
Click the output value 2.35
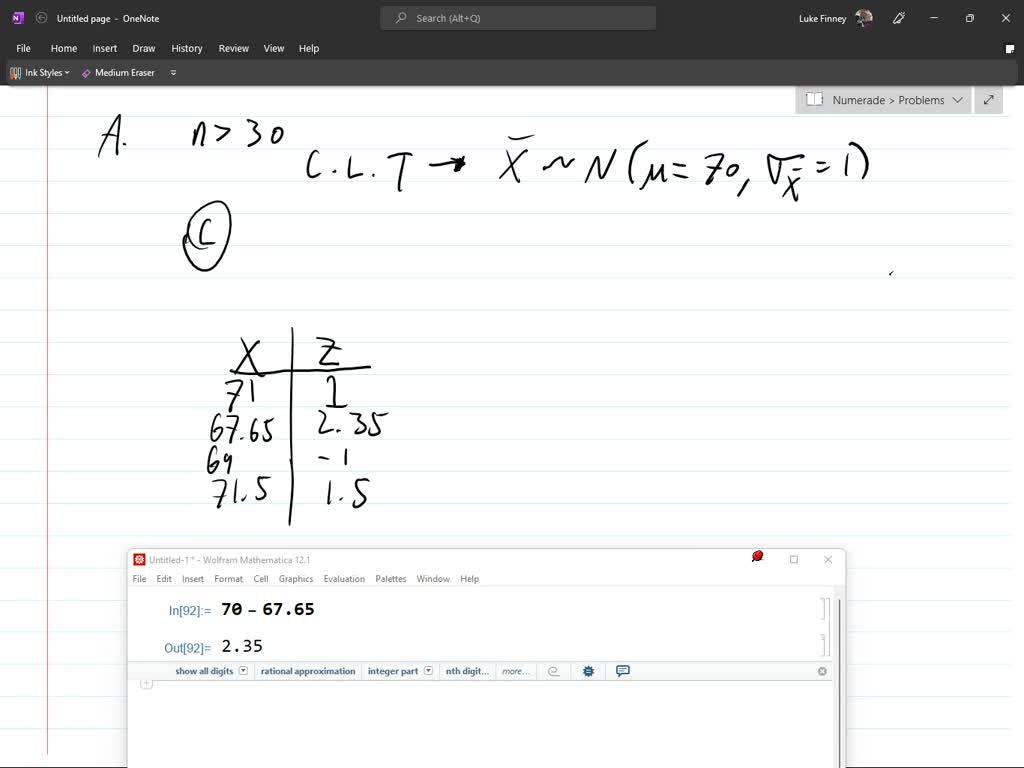point(242,646)
